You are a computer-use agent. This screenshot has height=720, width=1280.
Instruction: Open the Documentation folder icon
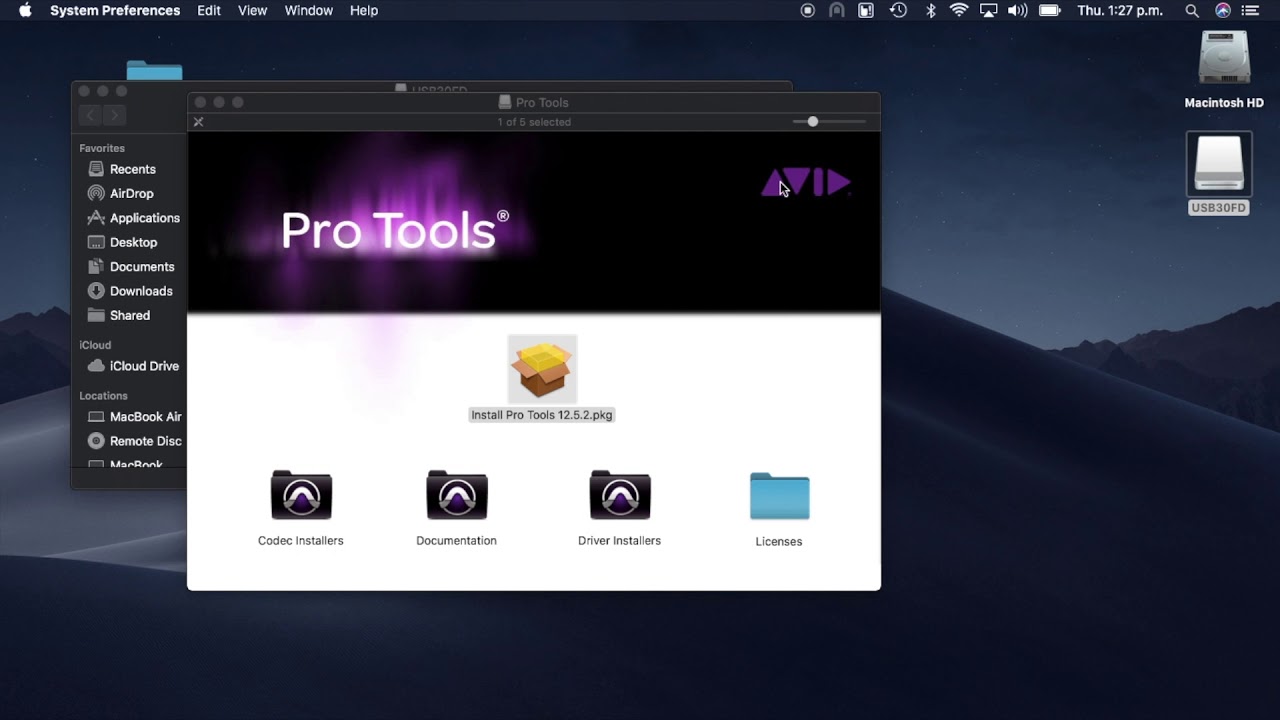457,494
